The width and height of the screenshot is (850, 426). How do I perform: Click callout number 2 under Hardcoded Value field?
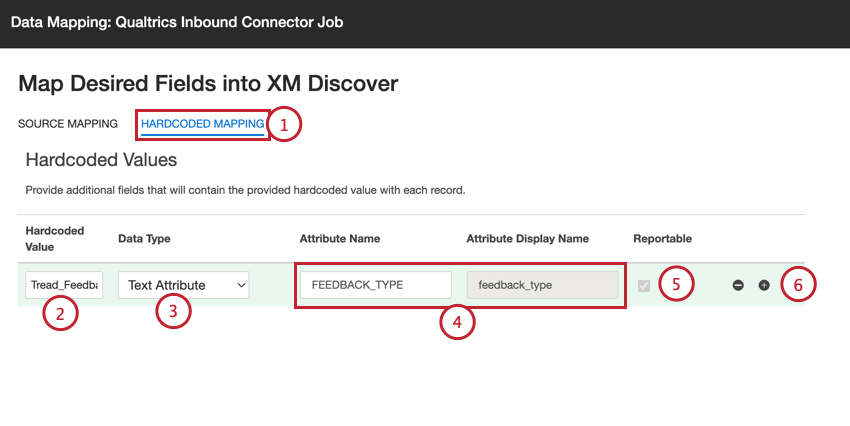60,314
